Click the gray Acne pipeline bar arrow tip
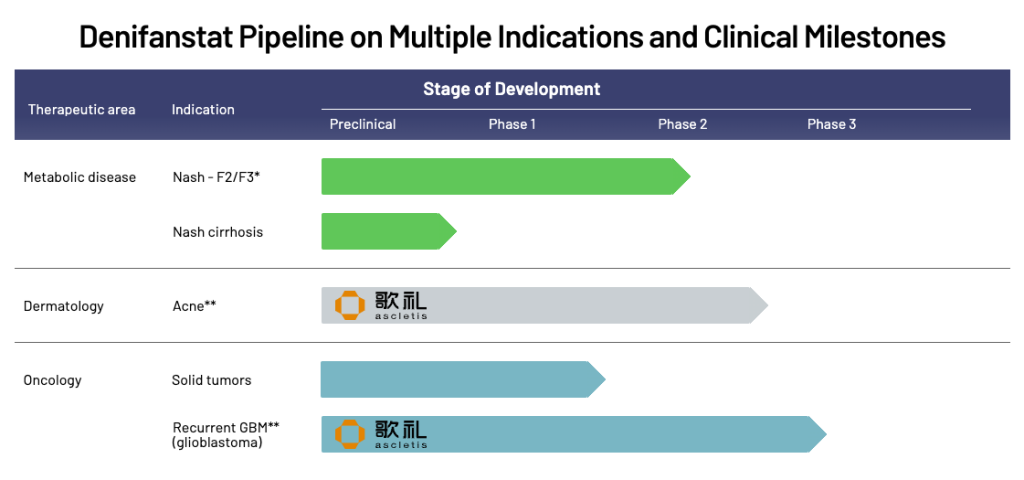This screenshot has height=480, width=1024. (x=758, y=305)
